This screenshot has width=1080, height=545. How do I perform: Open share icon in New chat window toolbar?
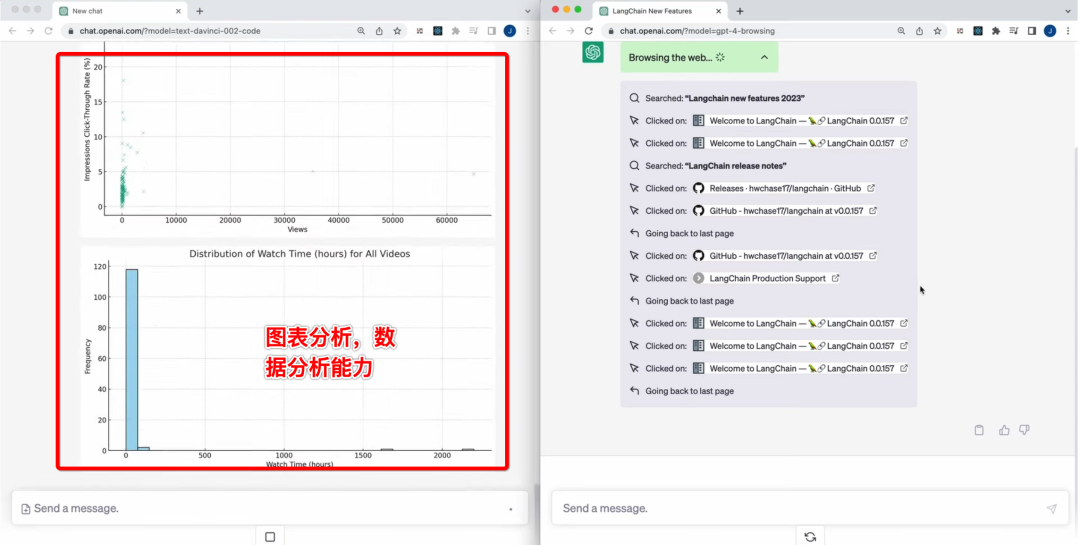(x=380, y=31)
